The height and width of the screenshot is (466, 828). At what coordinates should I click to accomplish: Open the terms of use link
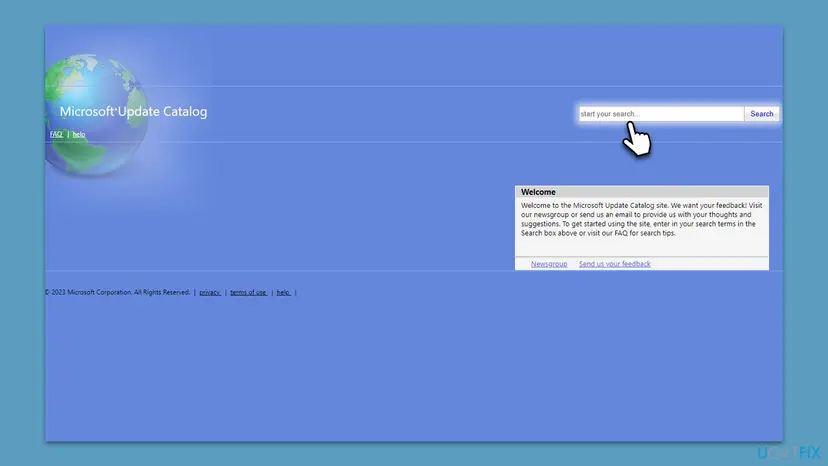pos(248,292)
